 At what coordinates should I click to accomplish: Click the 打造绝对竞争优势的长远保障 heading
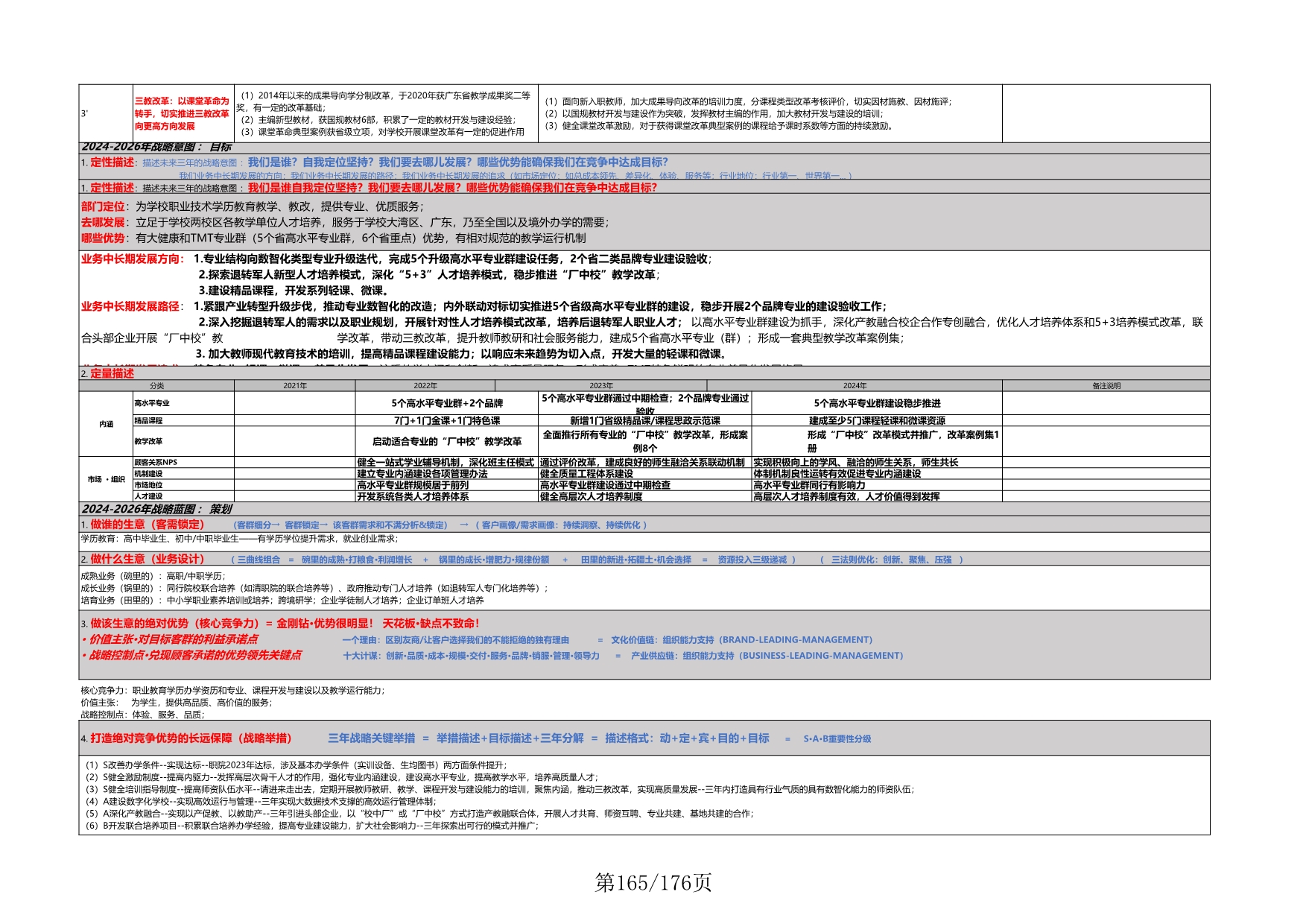pyautogui.click(x=191, y=738)
